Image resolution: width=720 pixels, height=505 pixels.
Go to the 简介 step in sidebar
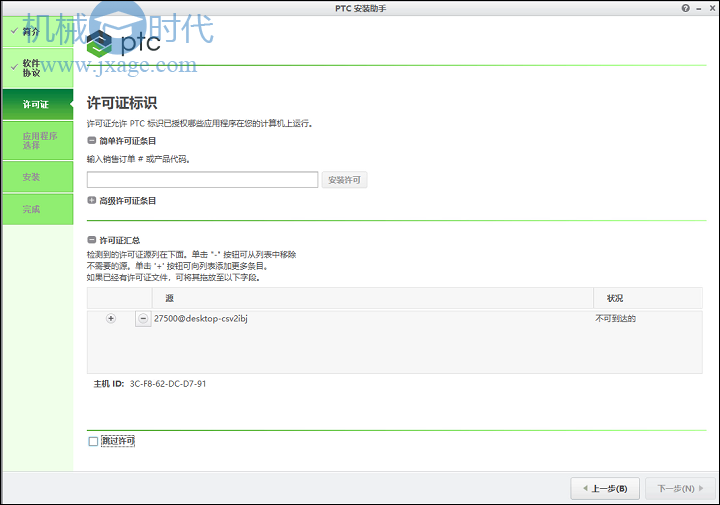point(38,32)
